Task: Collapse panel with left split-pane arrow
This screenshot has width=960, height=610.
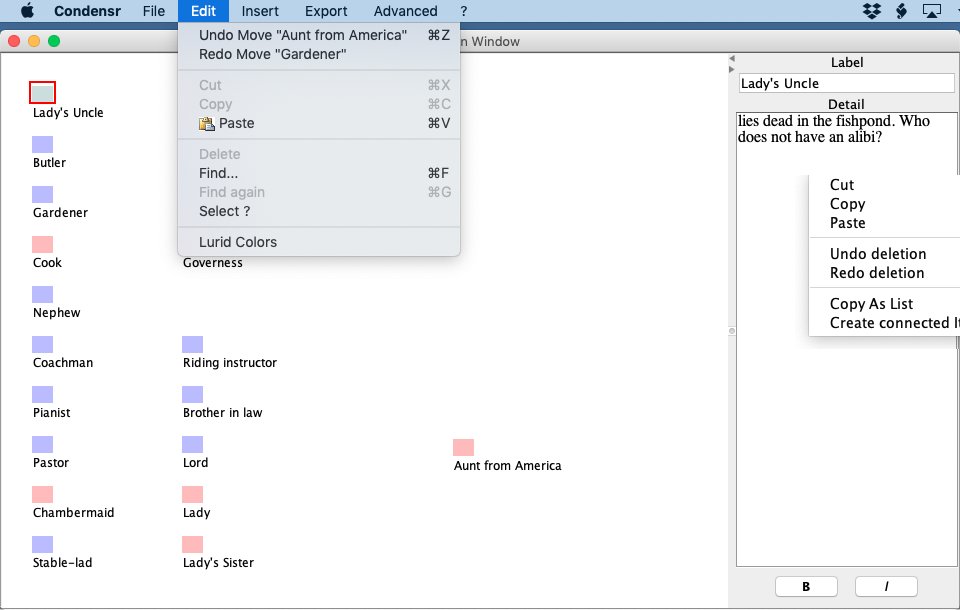Action: point(732,59)
